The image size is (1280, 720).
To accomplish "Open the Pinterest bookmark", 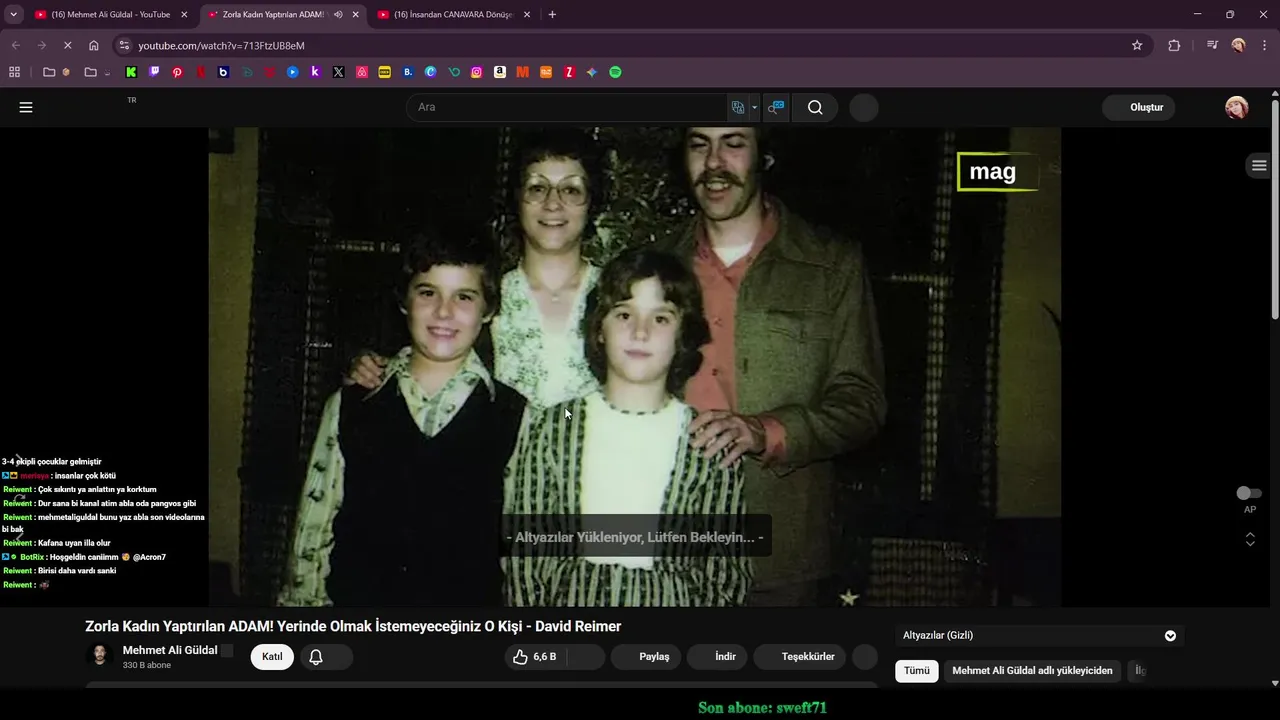I will [177, 72].
